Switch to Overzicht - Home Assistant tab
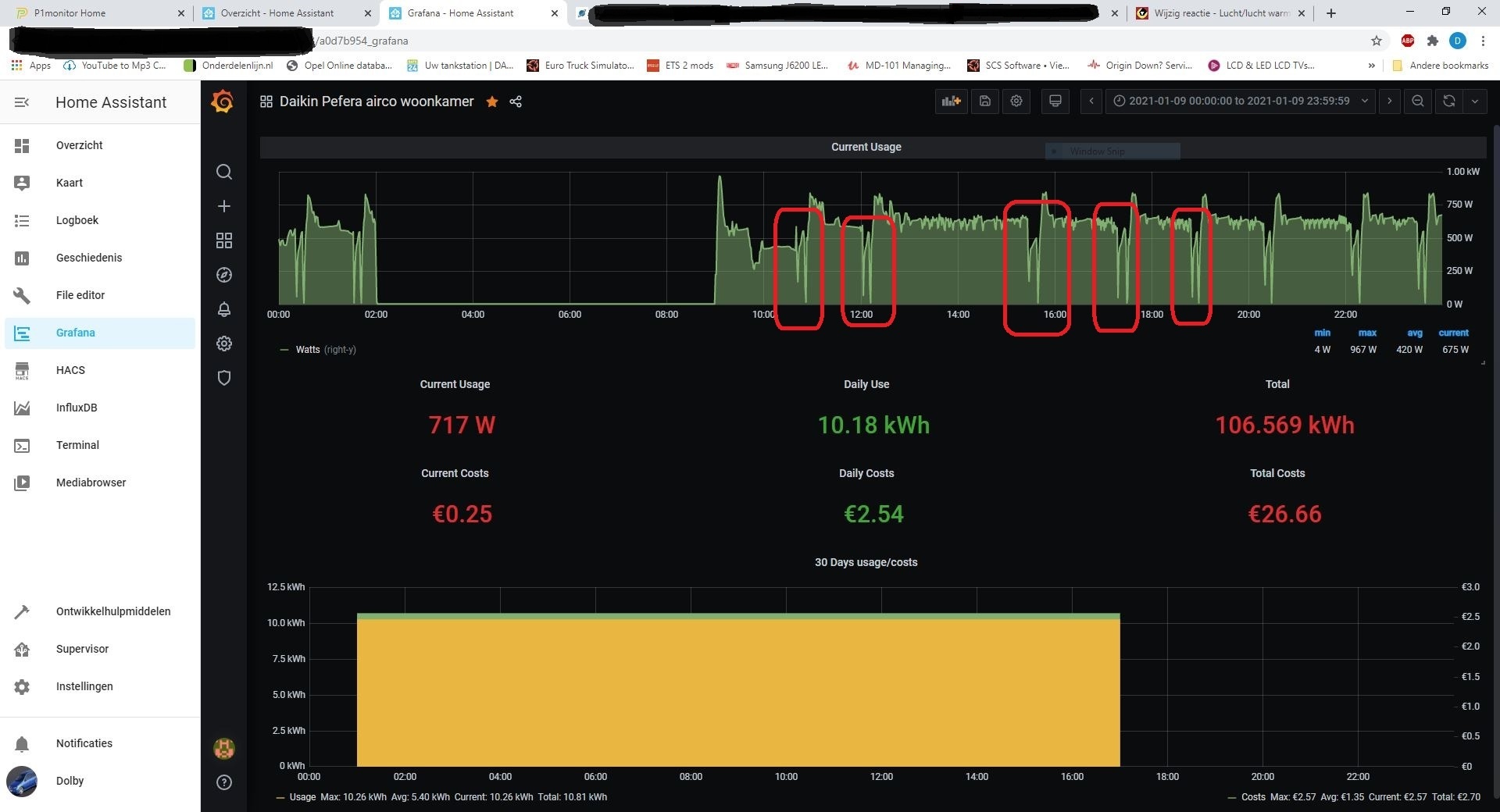Screen dimensions: 1500x812 pyautogui.click(x=286, y=13)
